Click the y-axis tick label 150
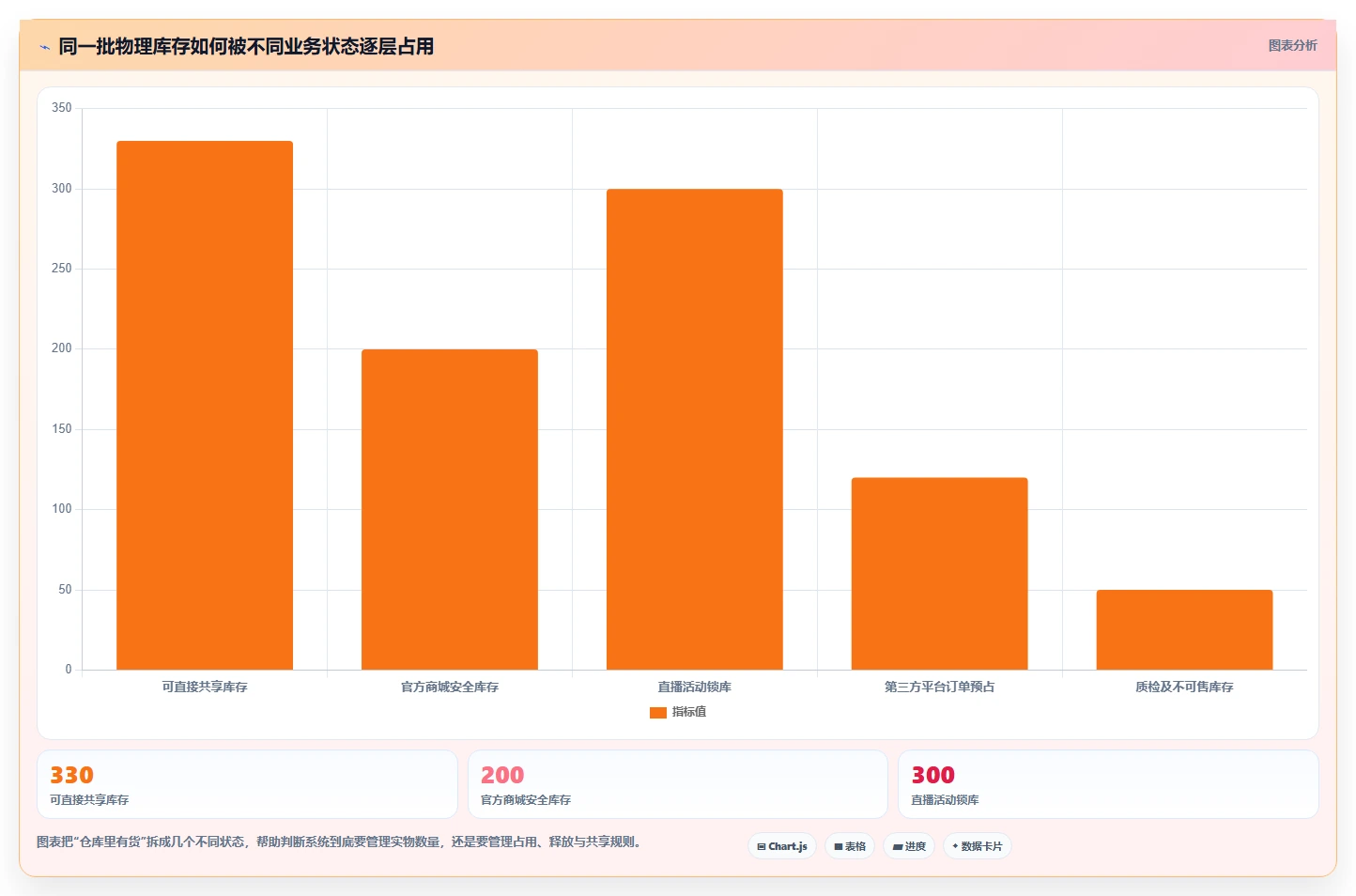 point(62,429)
